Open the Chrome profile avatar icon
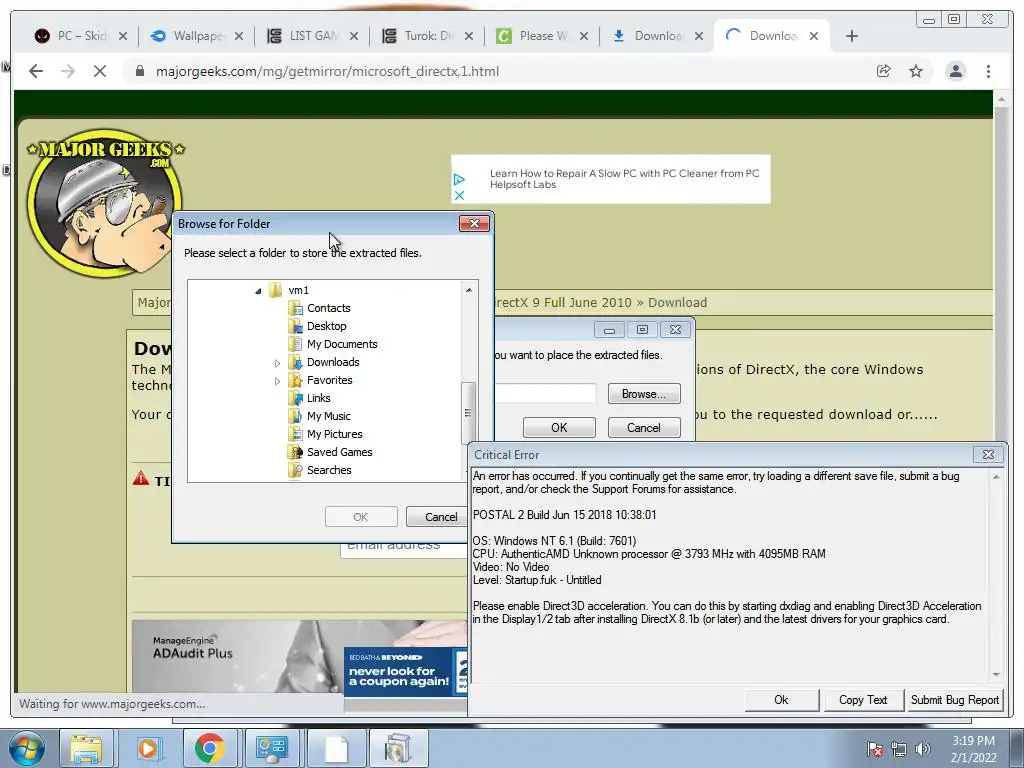The width and height of the screenshot is (1024, 768). point(955,71)
